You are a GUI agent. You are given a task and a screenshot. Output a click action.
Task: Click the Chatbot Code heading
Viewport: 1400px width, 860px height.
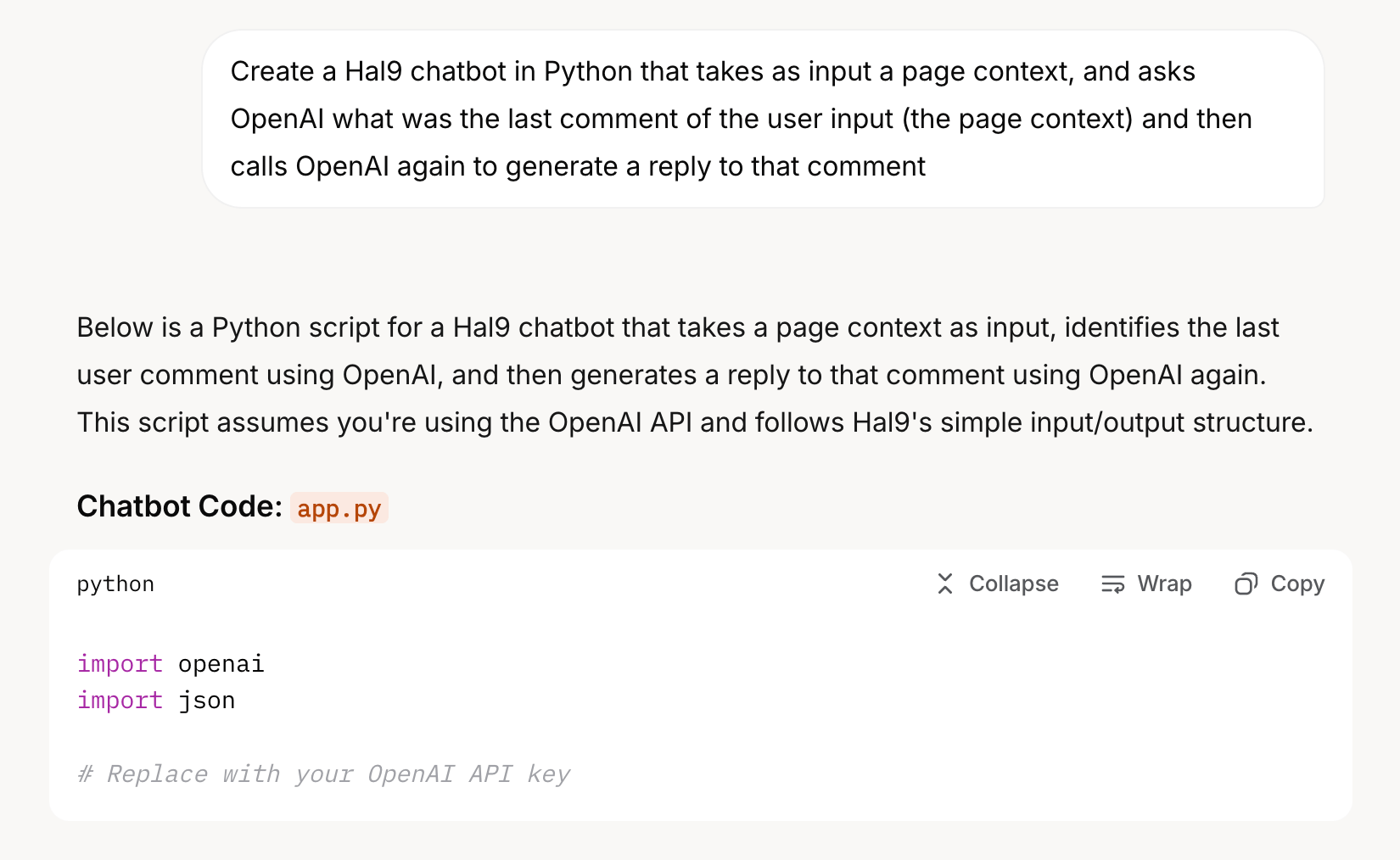click(179, 506)
